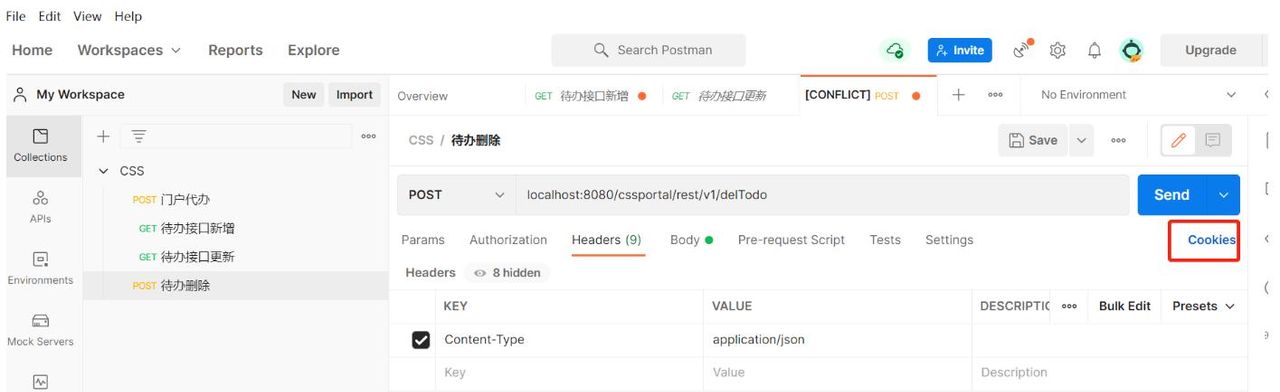Switch to the Overview tab
This screenshot has width=1280, height=392.
pyautogui.click(x=422, y=96)
